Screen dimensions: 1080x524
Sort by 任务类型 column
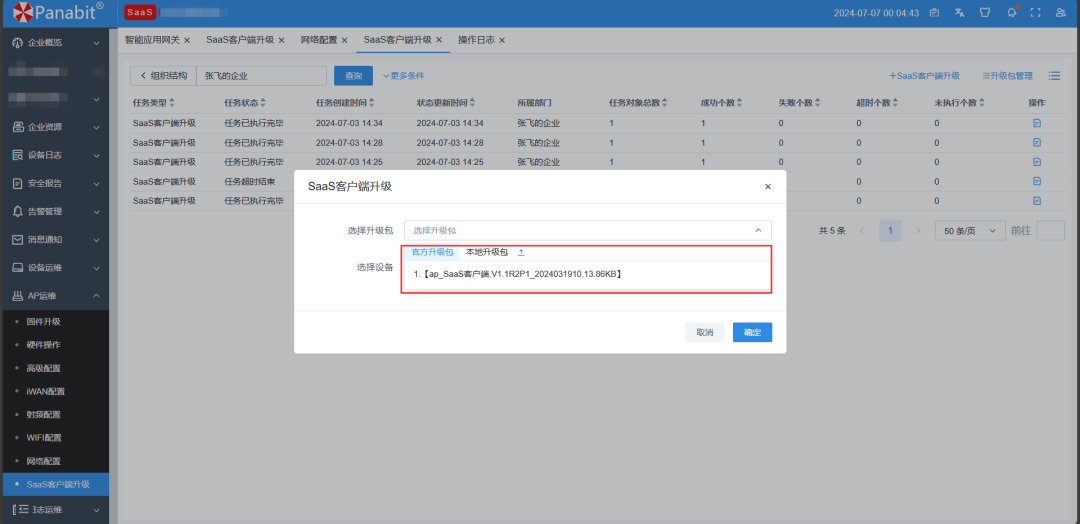point(172,103)
